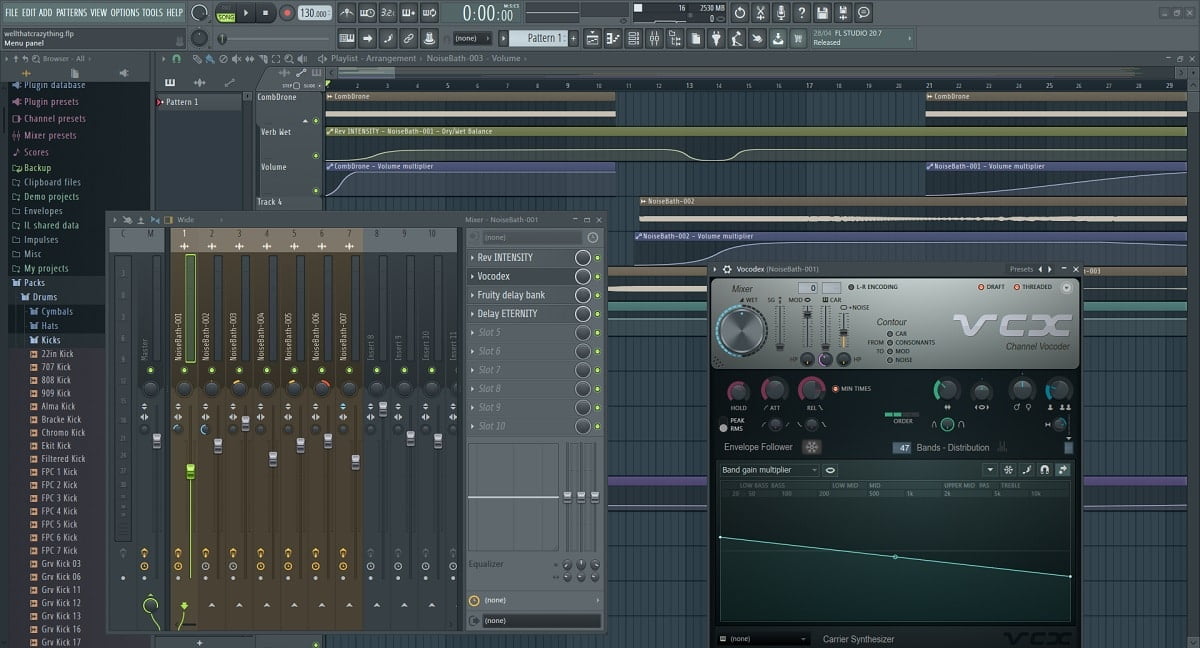
Task: Click the red record button
Action: 287,13
